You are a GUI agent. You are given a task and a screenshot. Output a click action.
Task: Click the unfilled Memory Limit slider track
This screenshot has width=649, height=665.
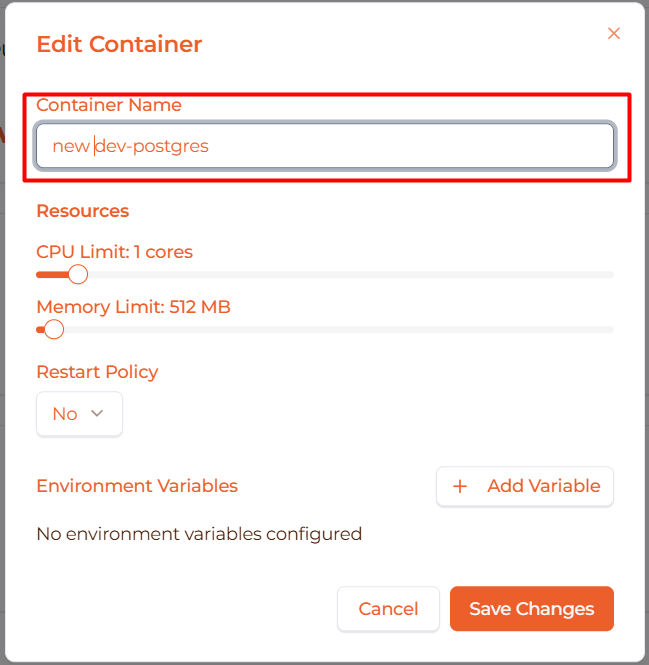[x=340, y=329]
